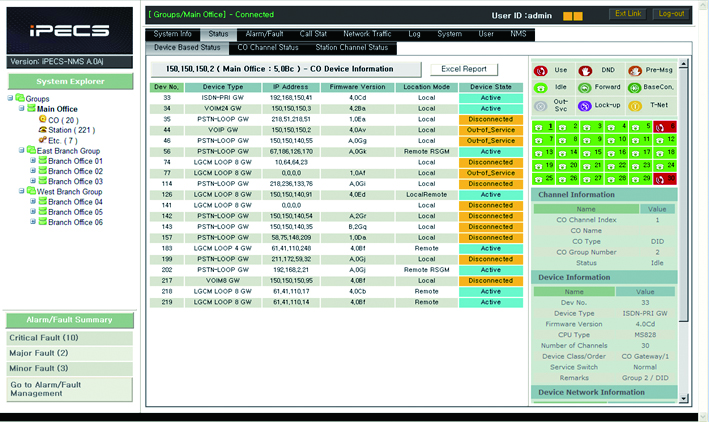The width and height of the screenshot is (709, 422).
Task: Click the Log-out button
Action: [671, 14]
